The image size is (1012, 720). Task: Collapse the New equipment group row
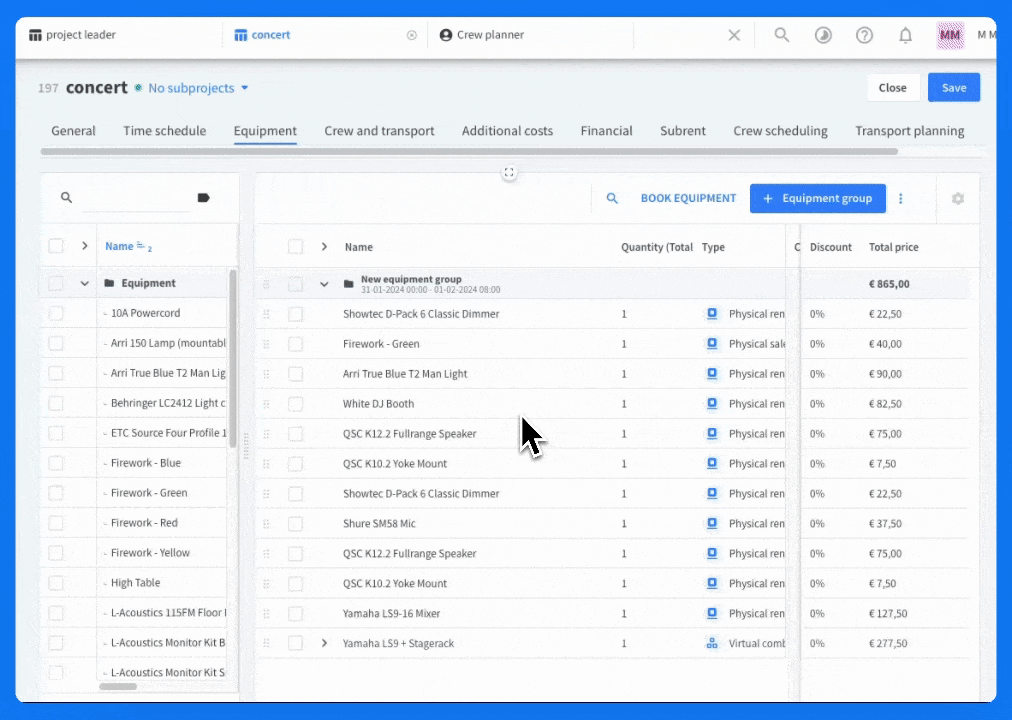(324, 284)
